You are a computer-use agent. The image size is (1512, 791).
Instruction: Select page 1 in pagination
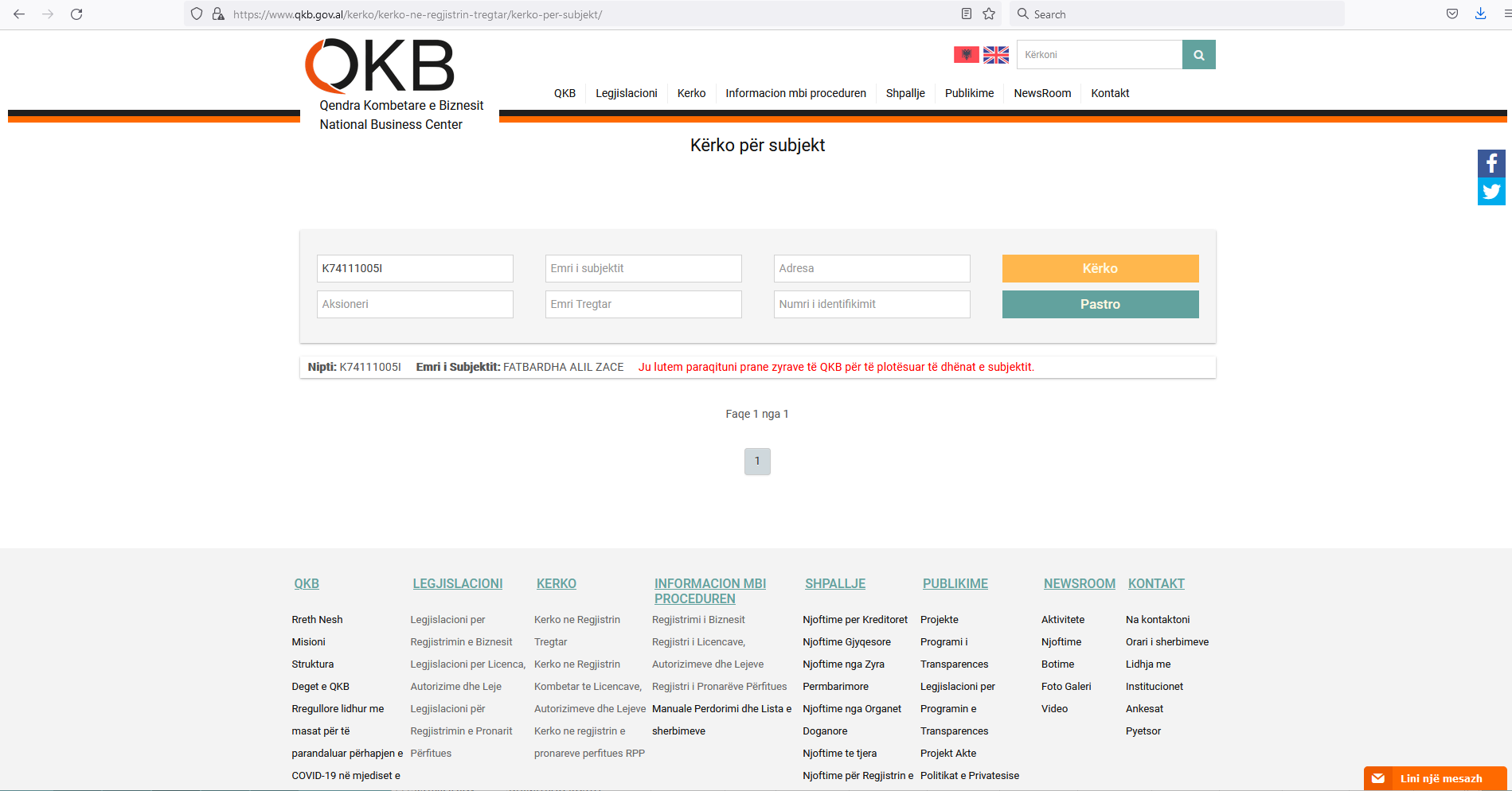tap(756, 462)
